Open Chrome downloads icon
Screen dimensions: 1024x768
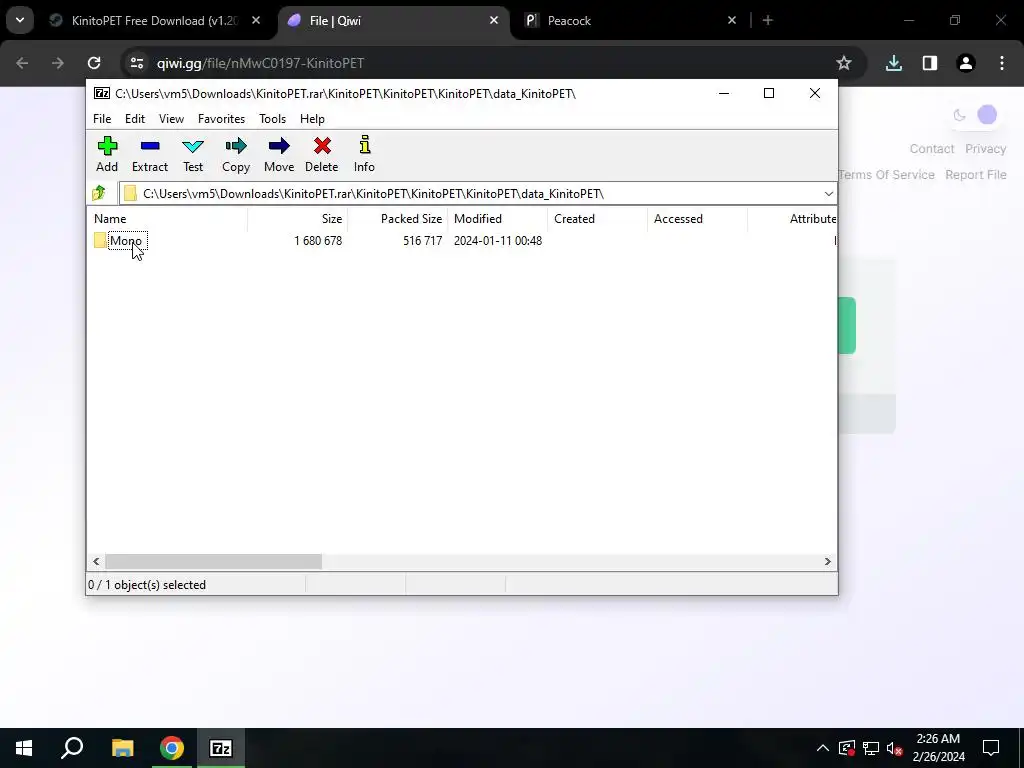coord(893,63)
